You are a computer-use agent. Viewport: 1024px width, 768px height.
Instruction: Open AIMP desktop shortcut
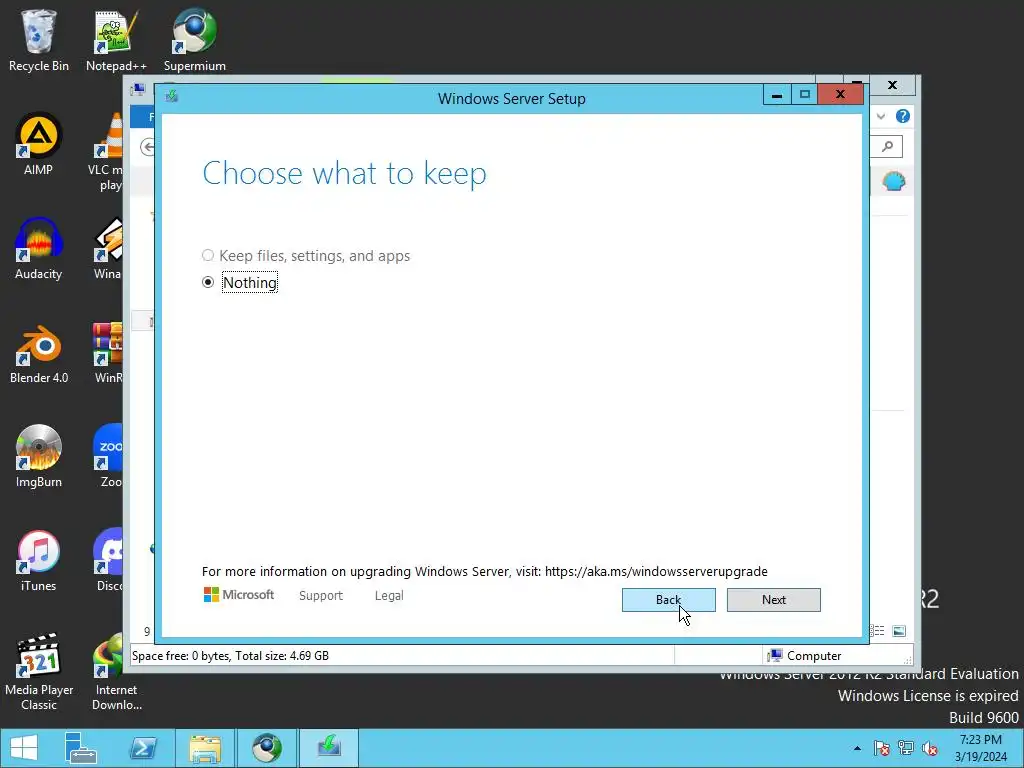39,144
